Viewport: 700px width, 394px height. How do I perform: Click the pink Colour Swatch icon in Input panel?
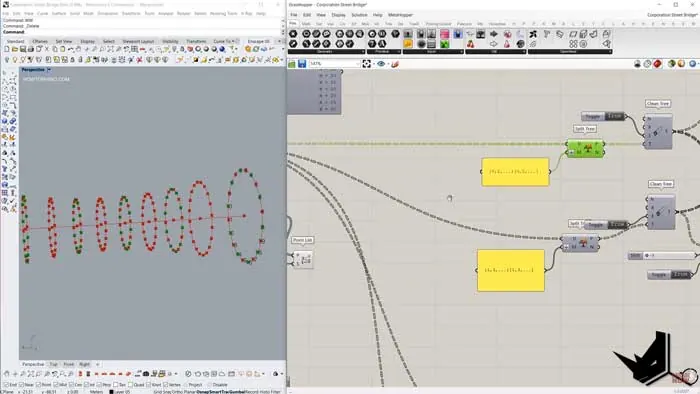click(444, 34)
